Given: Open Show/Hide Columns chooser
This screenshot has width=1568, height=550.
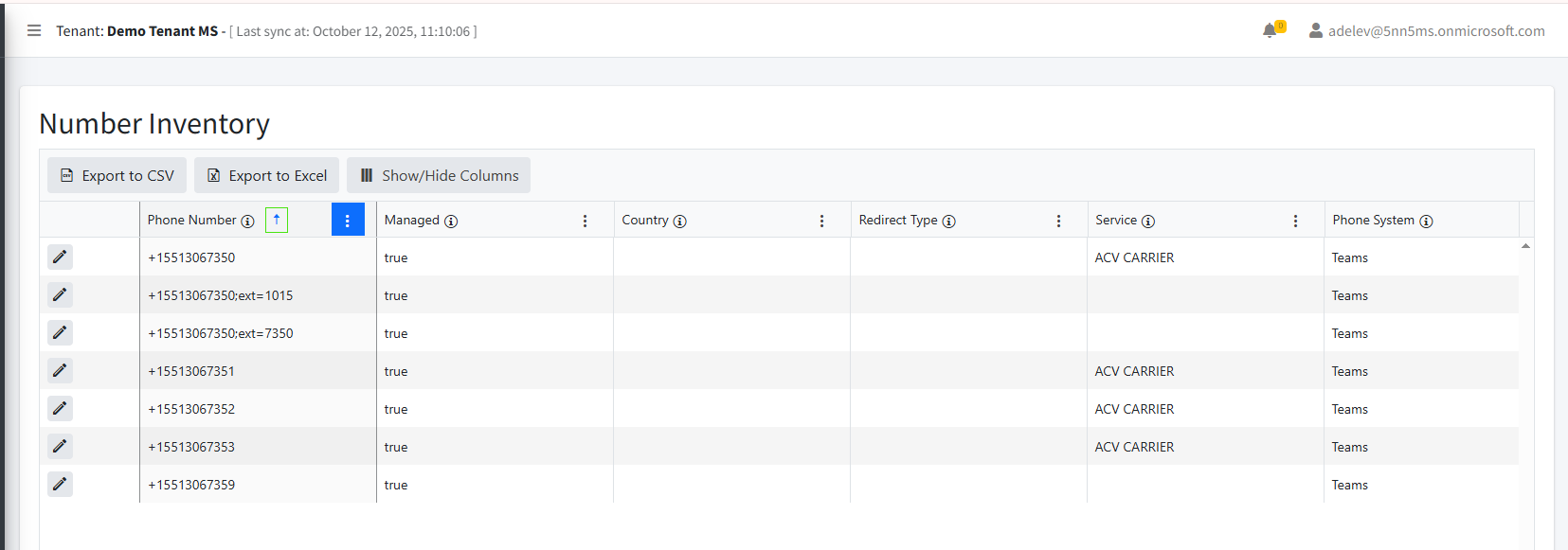Looking at the screenshot, I should tap(439, 175).
